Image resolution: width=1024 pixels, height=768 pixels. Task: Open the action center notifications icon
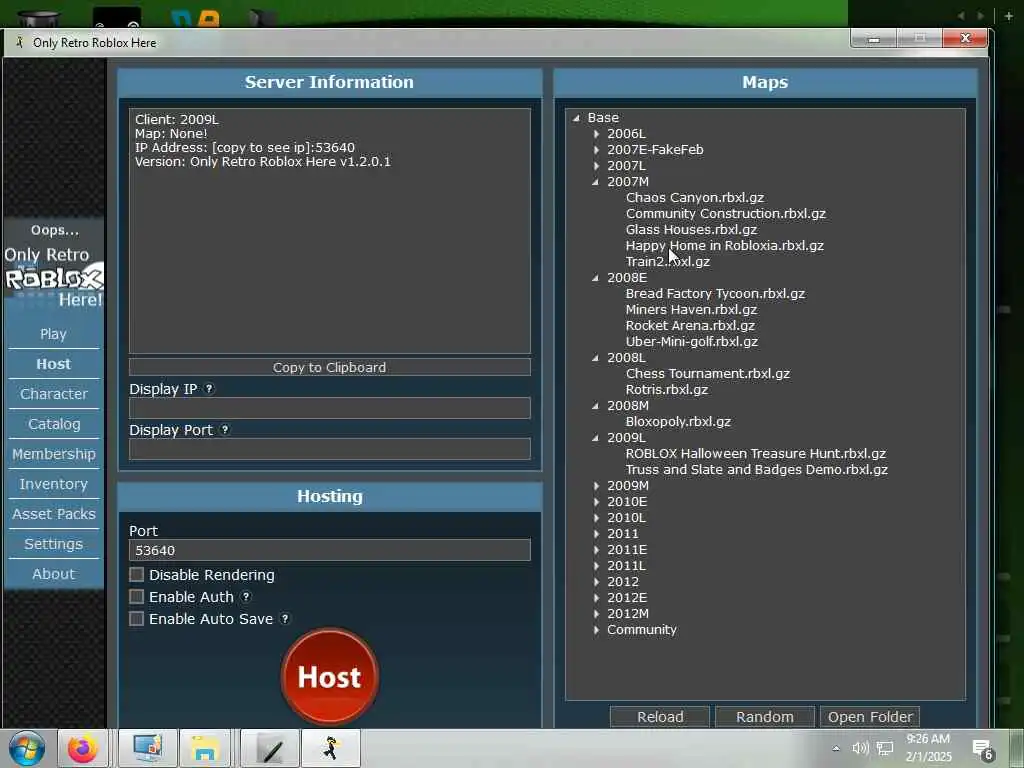(982, 749)
